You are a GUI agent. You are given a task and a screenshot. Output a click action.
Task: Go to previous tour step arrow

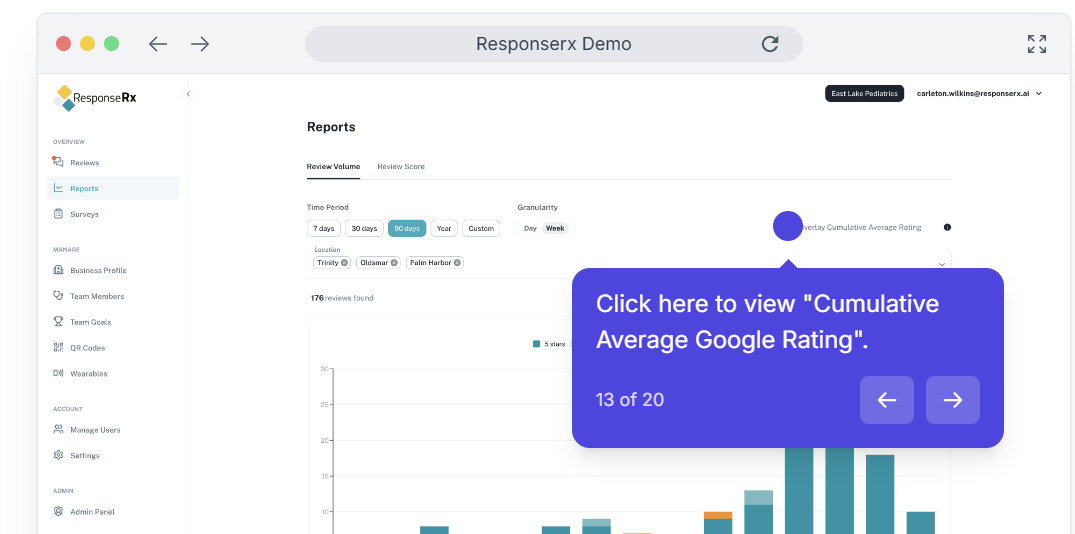pyautogui.click(x=886, y=400)
